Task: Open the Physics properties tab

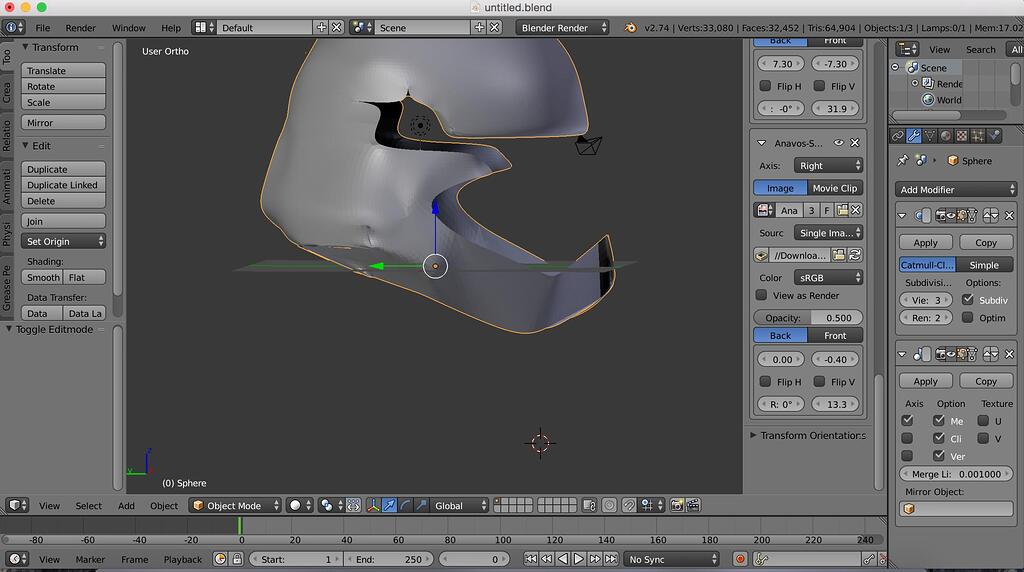Action: tap(994, 136)
